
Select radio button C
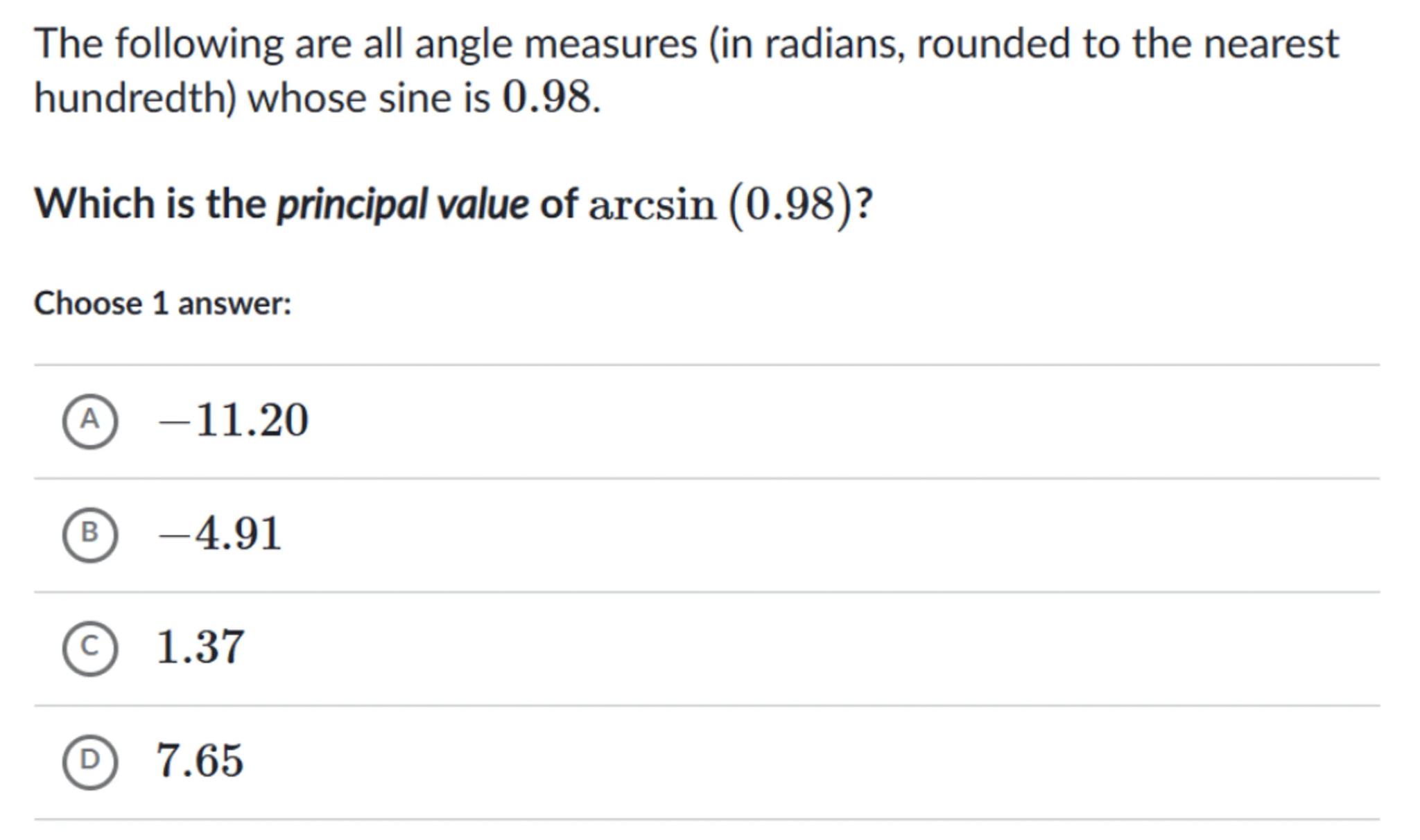[x=89, y=648]
